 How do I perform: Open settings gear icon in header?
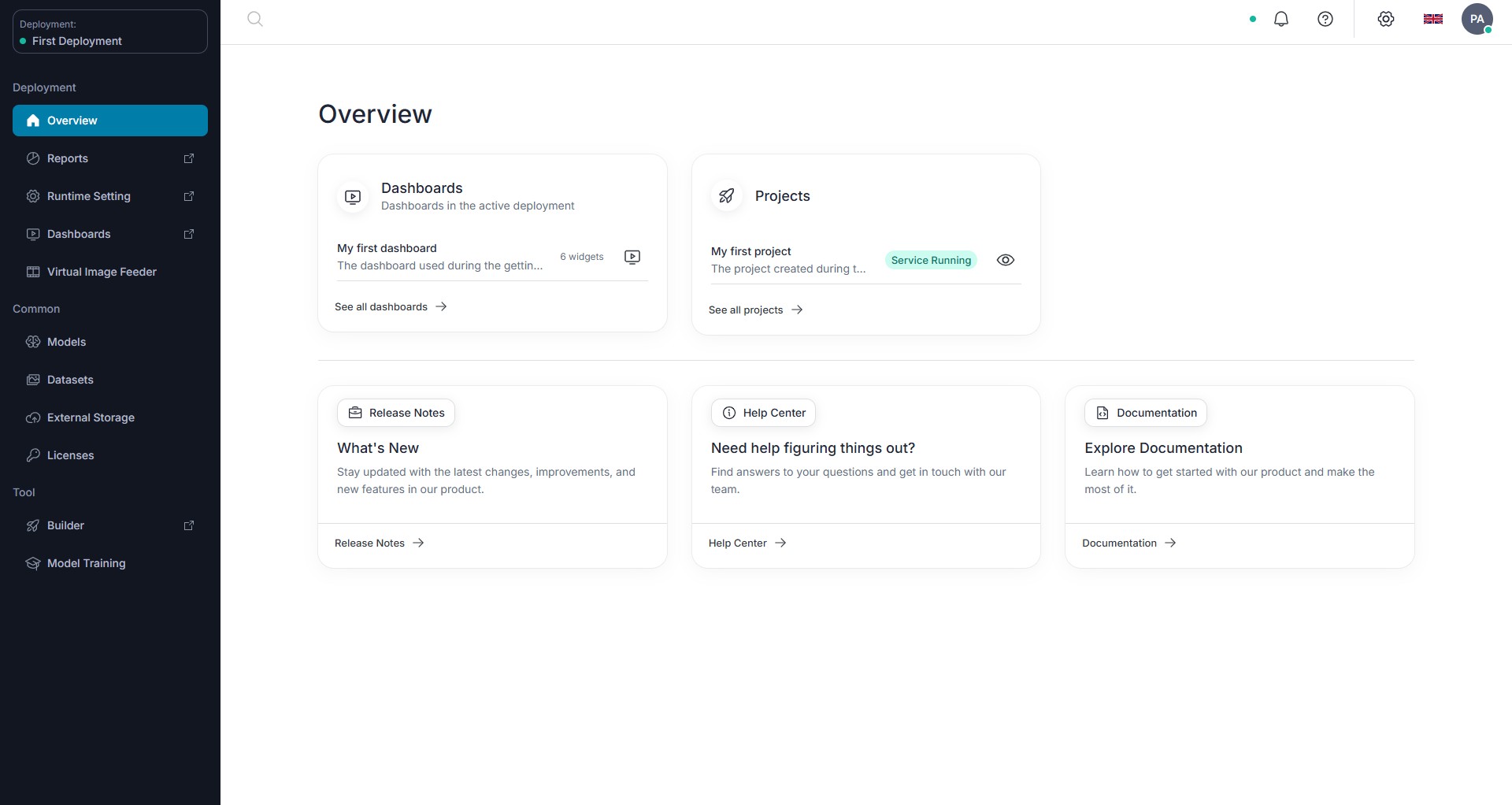point(1386,19)
